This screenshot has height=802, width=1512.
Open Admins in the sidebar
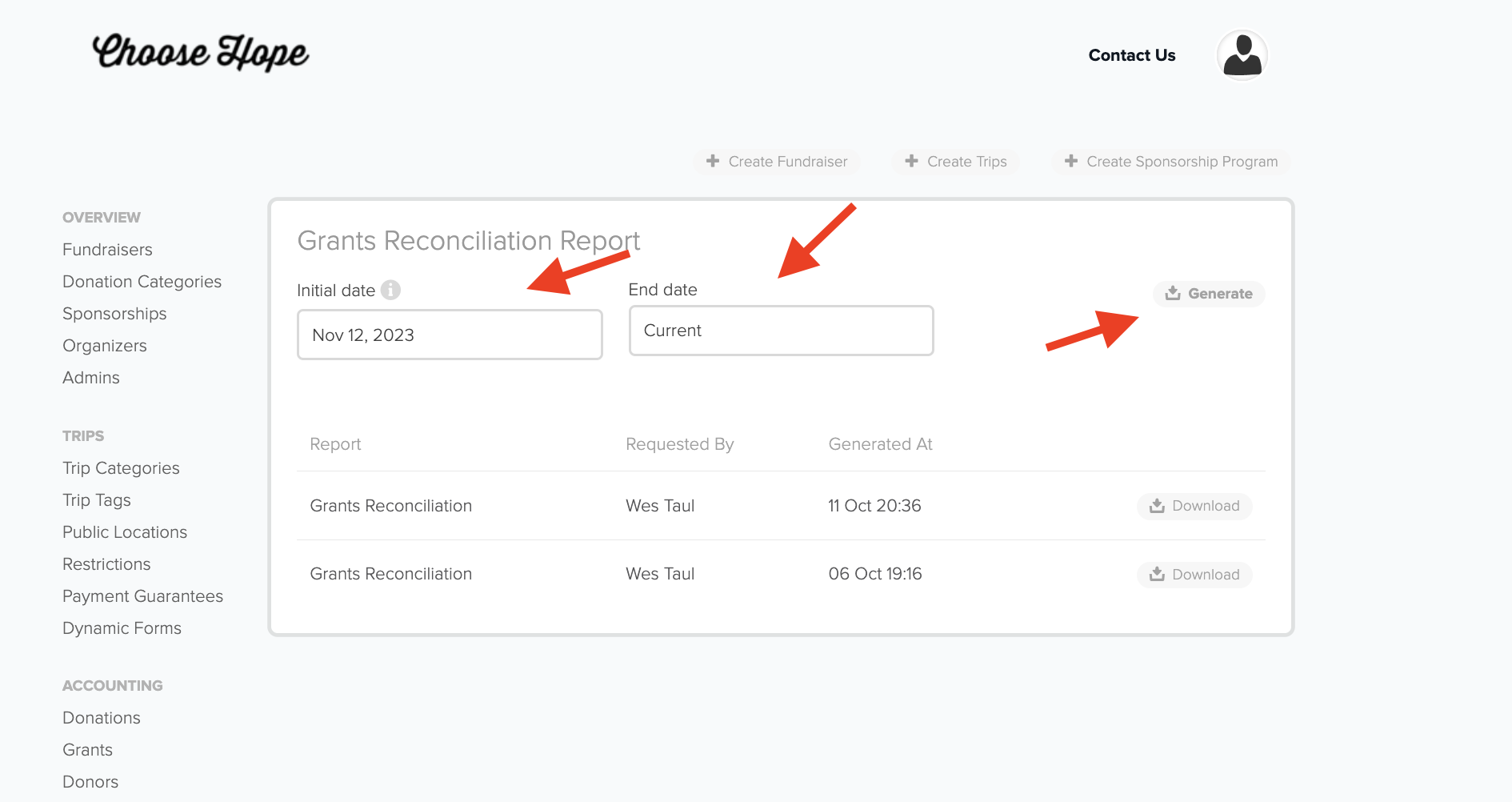pyautogui.click(x=91, y=378)
